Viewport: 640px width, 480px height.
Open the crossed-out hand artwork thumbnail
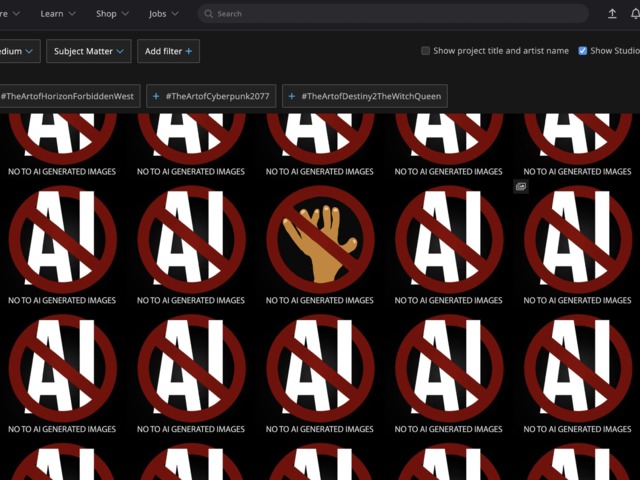[x=320, y=246]
